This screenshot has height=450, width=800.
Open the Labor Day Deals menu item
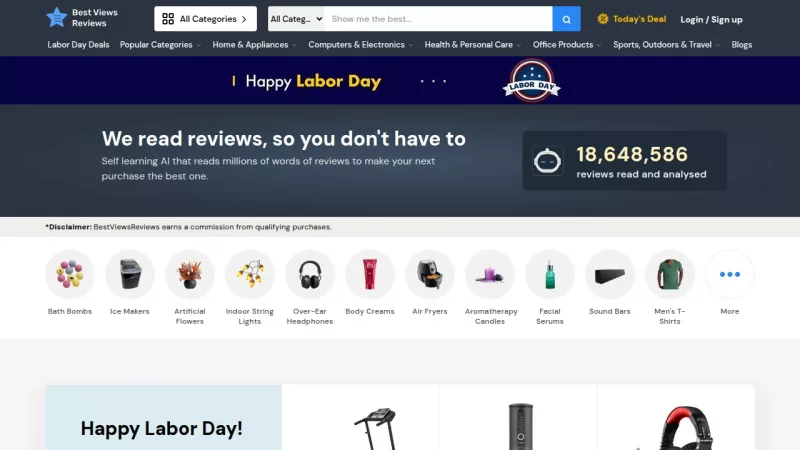tap(78, 45)
